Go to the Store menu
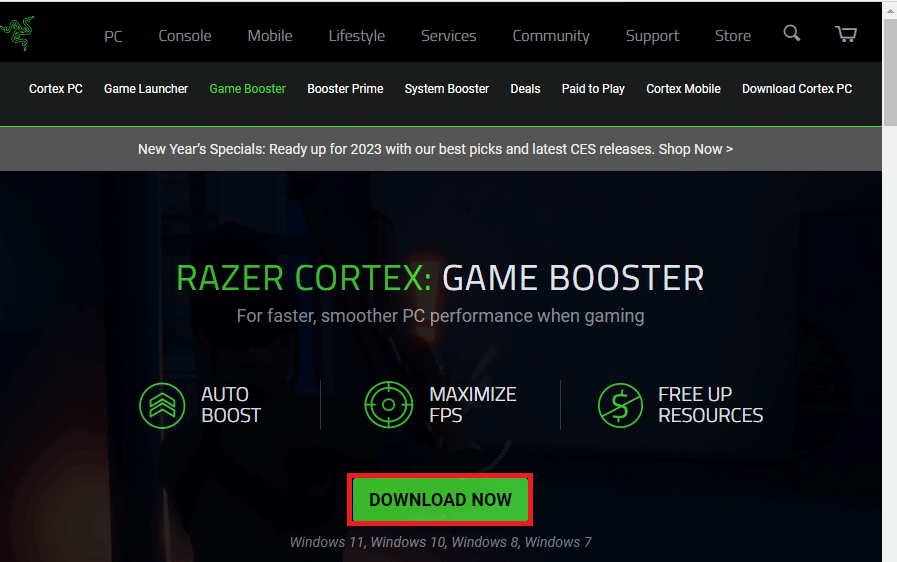The image size is (897, 562). click(x=733, y=36)
